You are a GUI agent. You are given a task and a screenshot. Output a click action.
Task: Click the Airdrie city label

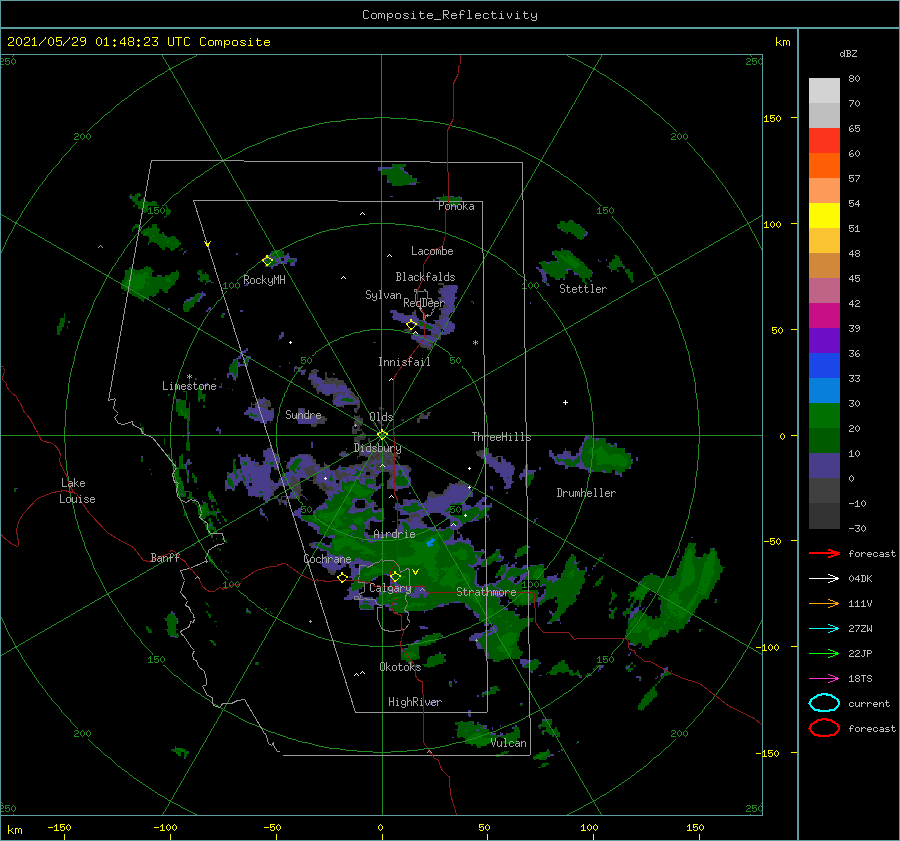pos(394,534)
